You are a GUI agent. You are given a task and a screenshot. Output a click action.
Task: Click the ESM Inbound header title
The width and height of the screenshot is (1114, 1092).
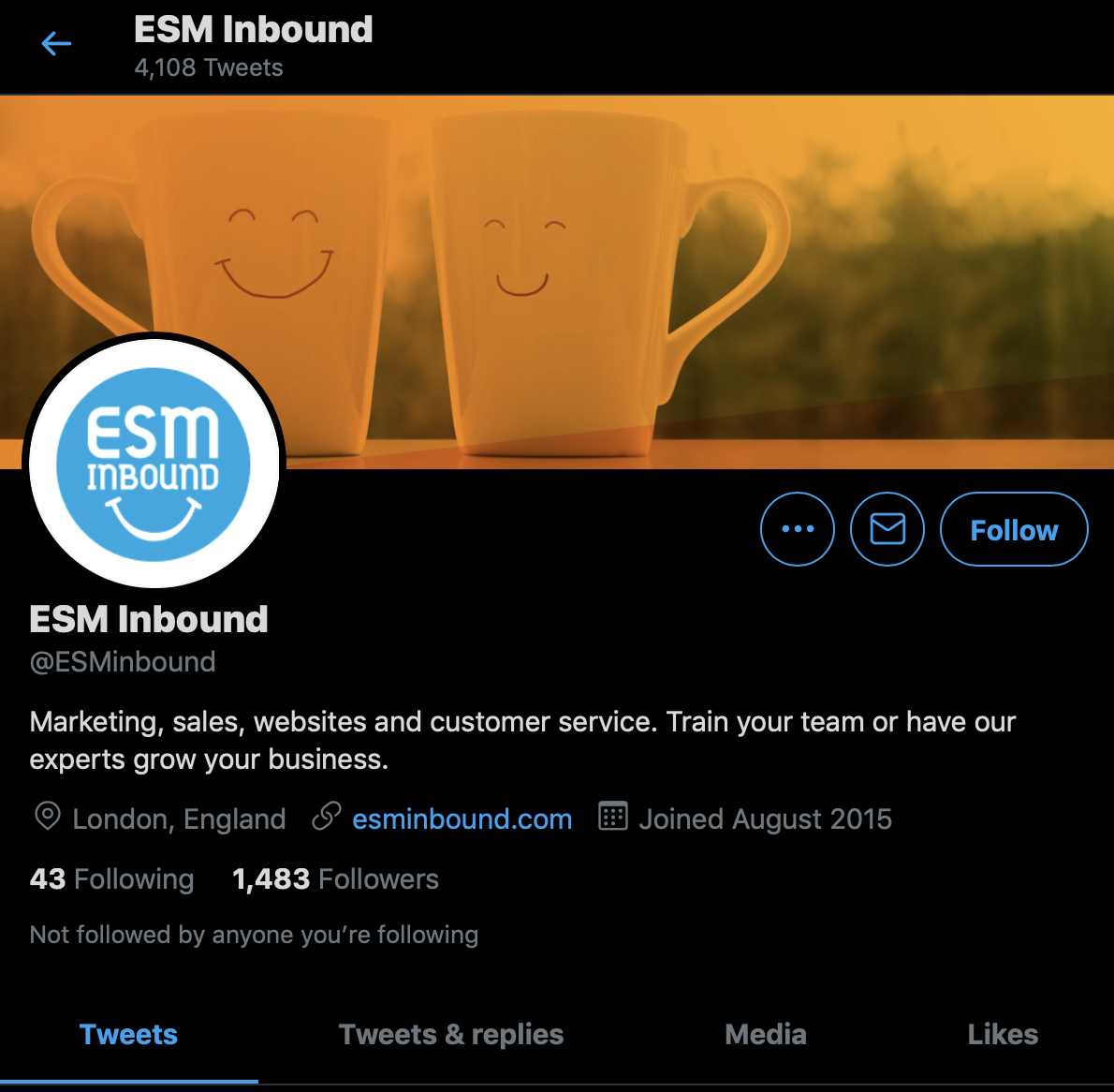click(x=254, y=30)
